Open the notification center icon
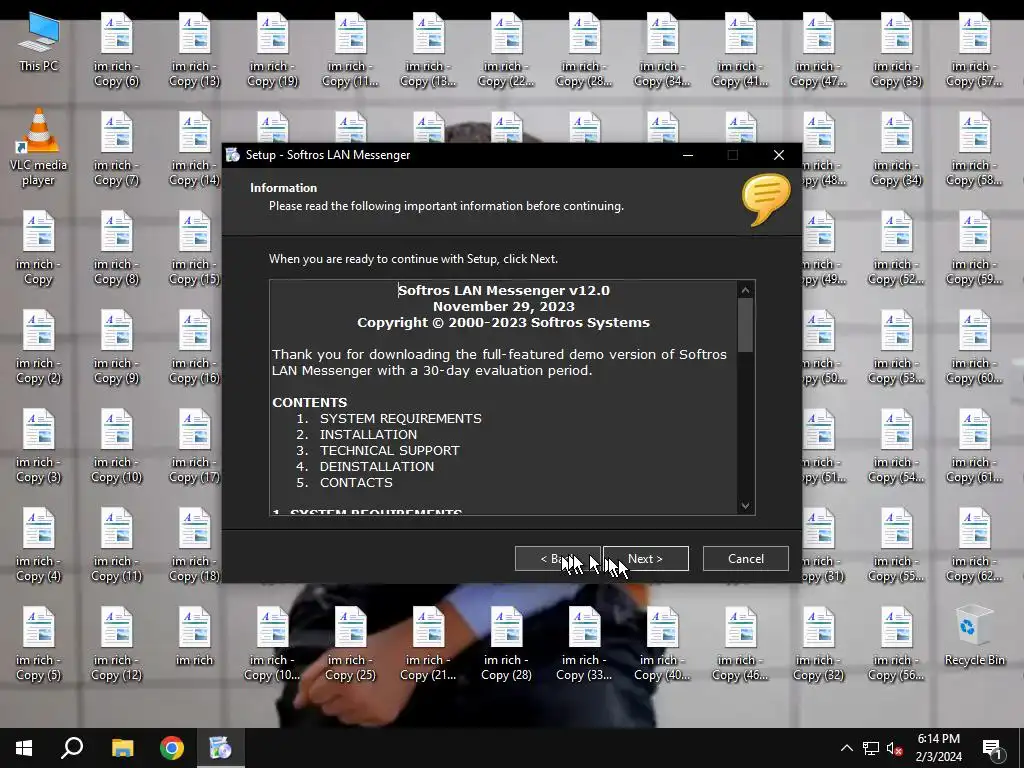Screen dimensions: 1024x768 pos(993,748)
